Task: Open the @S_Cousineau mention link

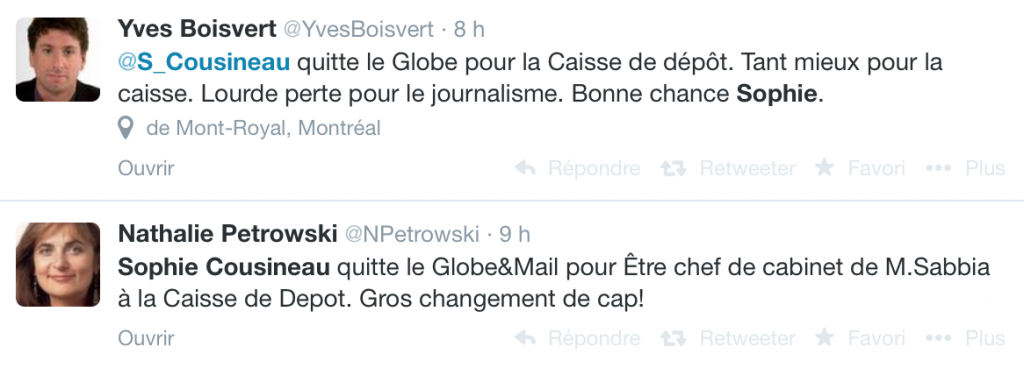Action: [204, 63]
